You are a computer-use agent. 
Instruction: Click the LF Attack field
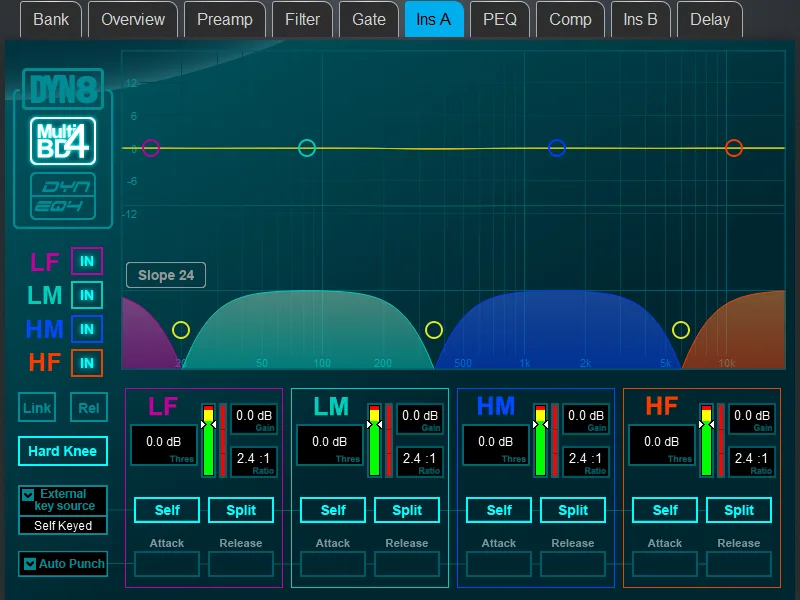tap(167, 564)
